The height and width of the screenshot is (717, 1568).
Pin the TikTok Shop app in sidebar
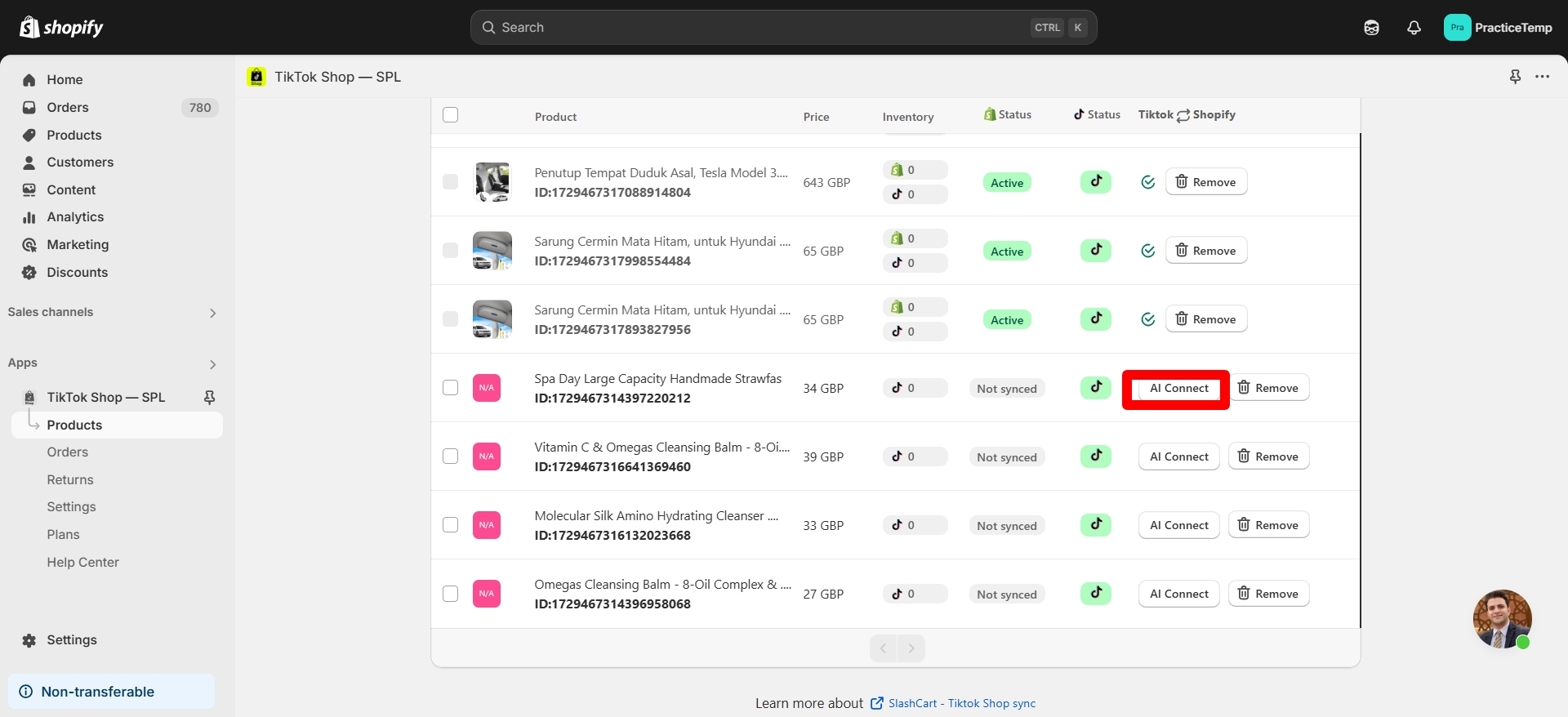click(x=209, y=397)
